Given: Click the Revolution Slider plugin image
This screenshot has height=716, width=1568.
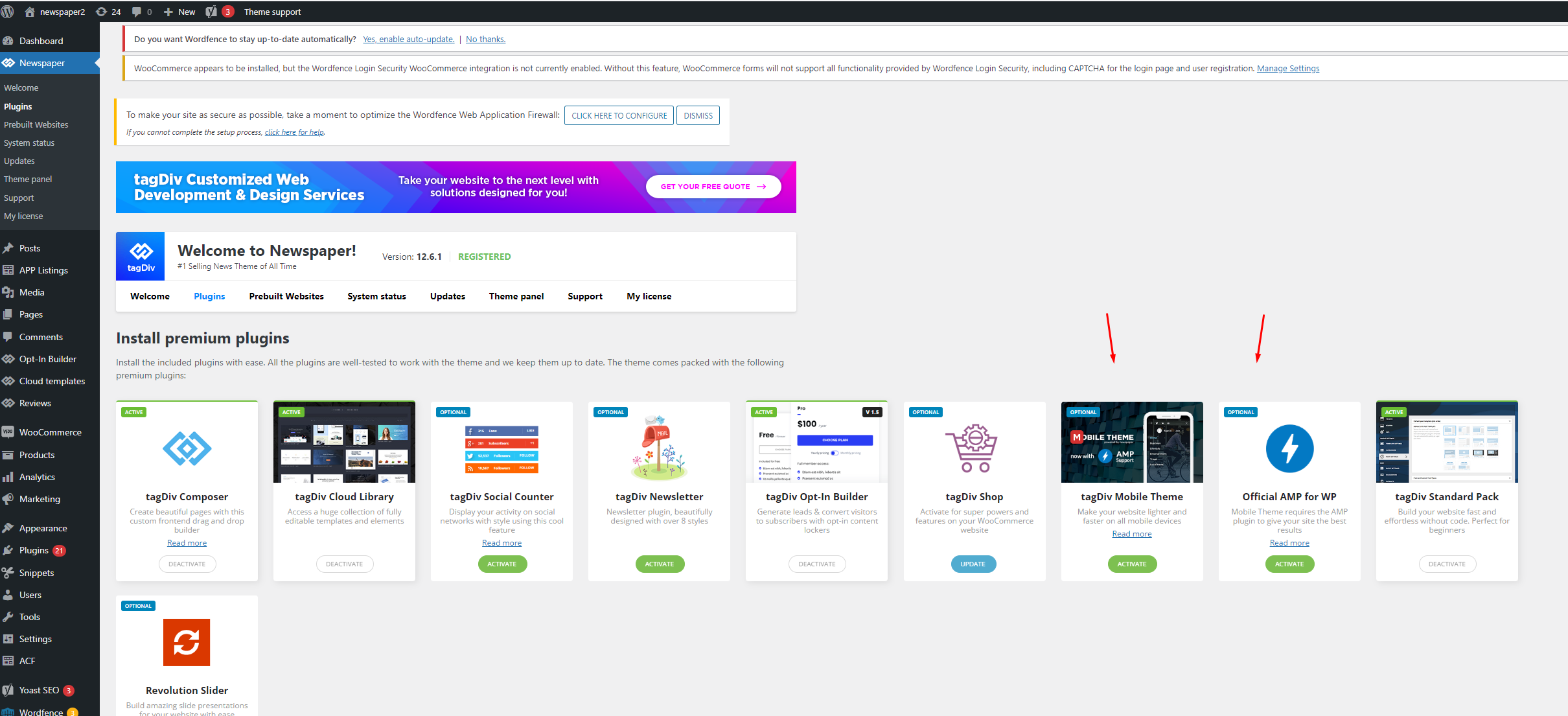Looking at the screenshot, I should (187, 642).
